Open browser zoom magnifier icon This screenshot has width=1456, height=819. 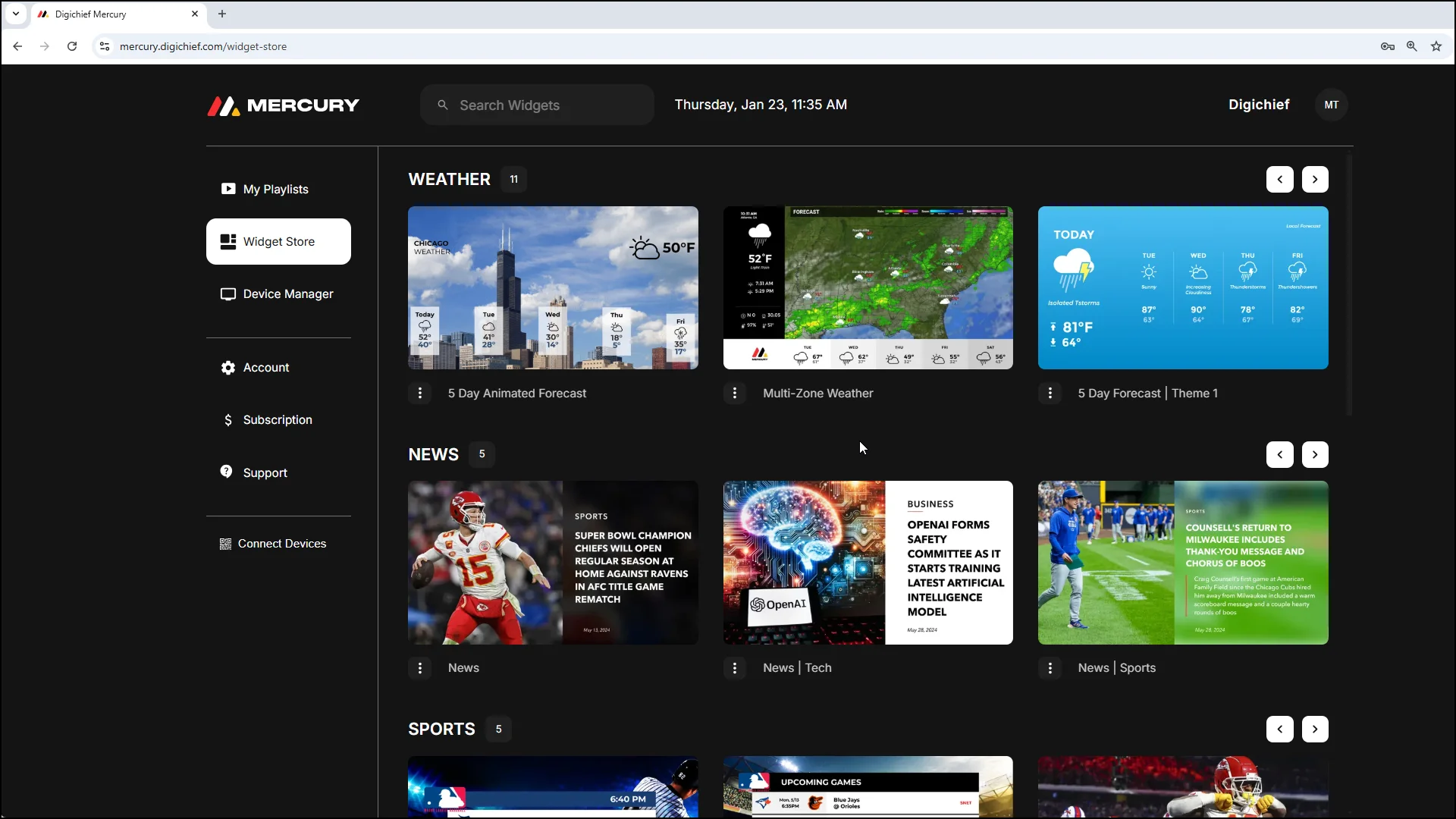(x=1411, y=46)
